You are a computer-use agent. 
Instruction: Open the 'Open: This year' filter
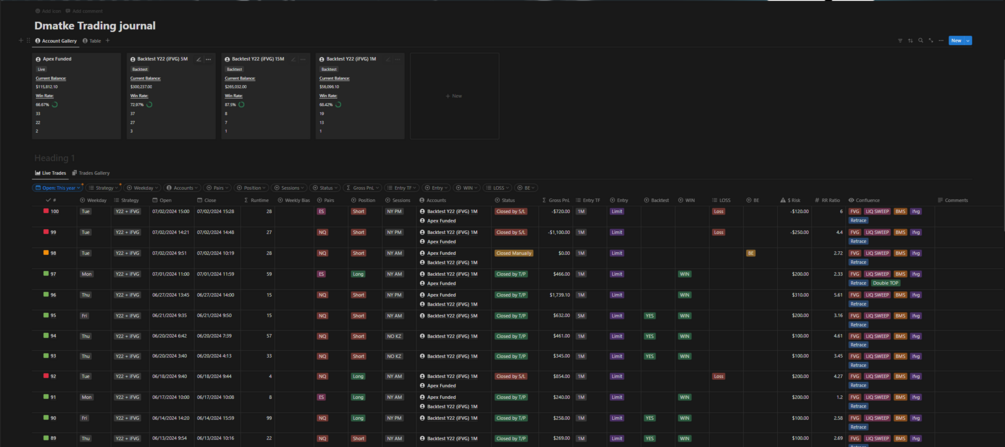(x=58, y=188)
